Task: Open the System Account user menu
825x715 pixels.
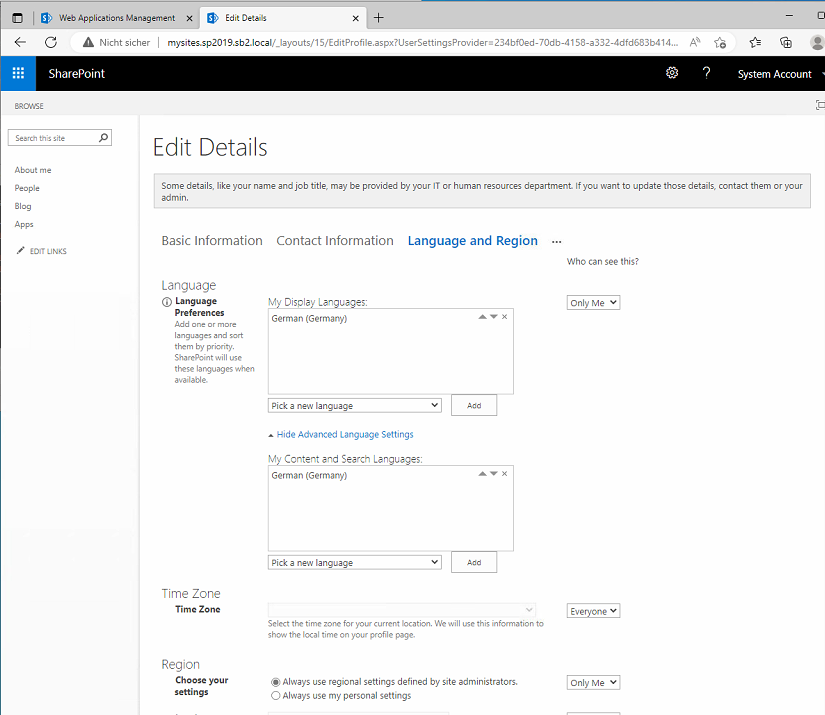Action: tap(774, 74)
